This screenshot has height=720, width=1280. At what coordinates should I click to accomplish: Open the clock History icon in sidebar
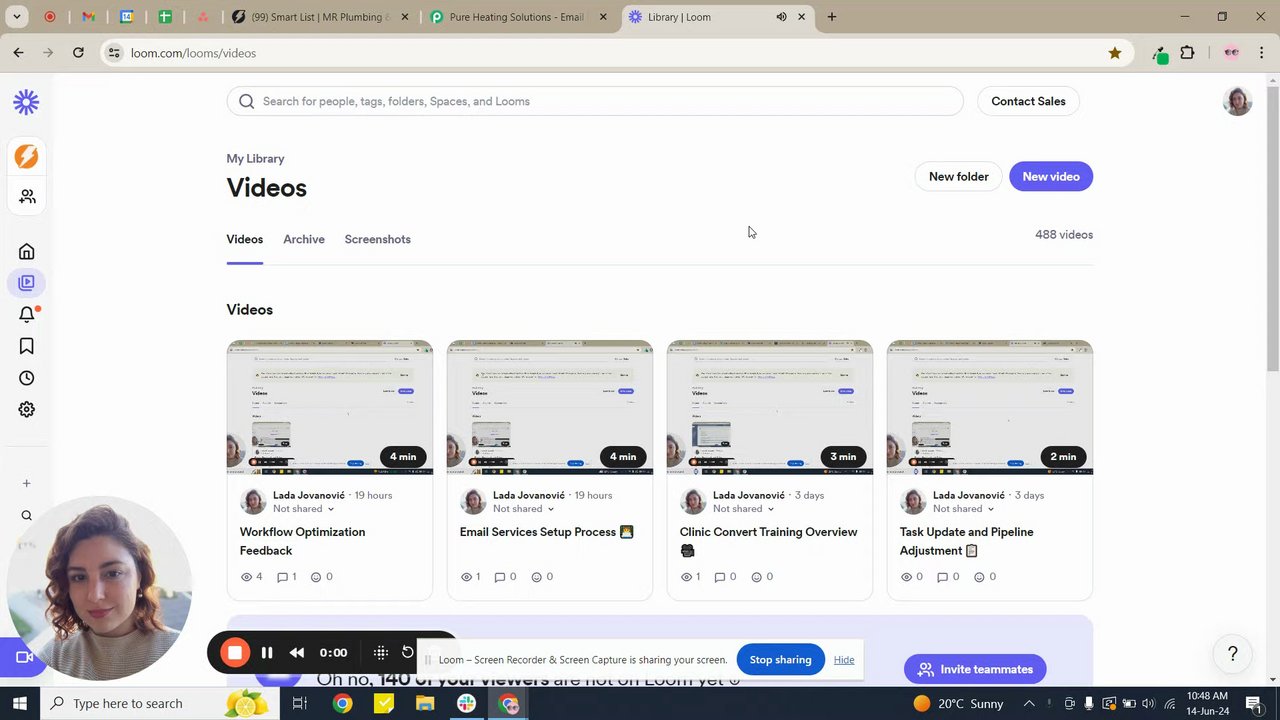[x=27, y=378]
